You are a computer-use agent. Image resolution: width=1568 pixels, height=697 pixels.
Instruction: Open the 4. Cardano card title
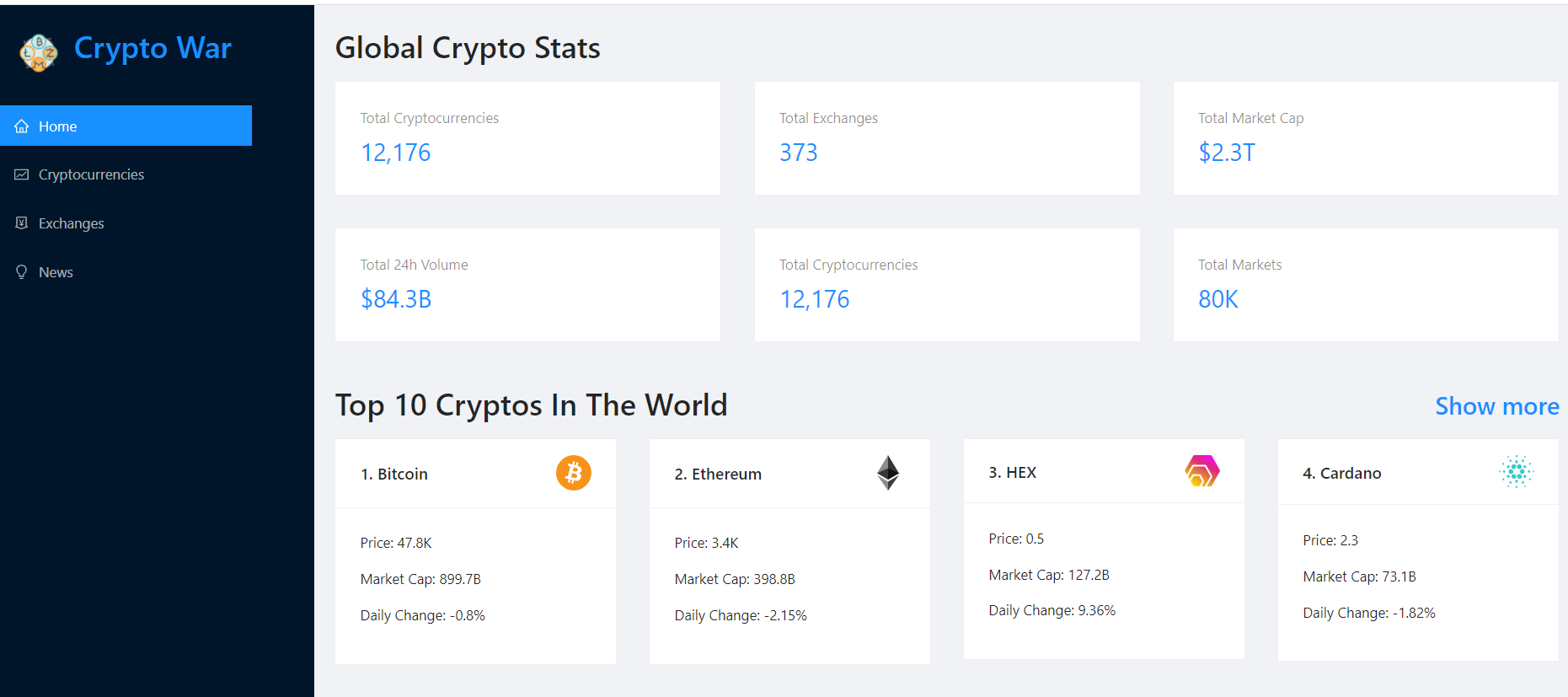click(1342, 474)
